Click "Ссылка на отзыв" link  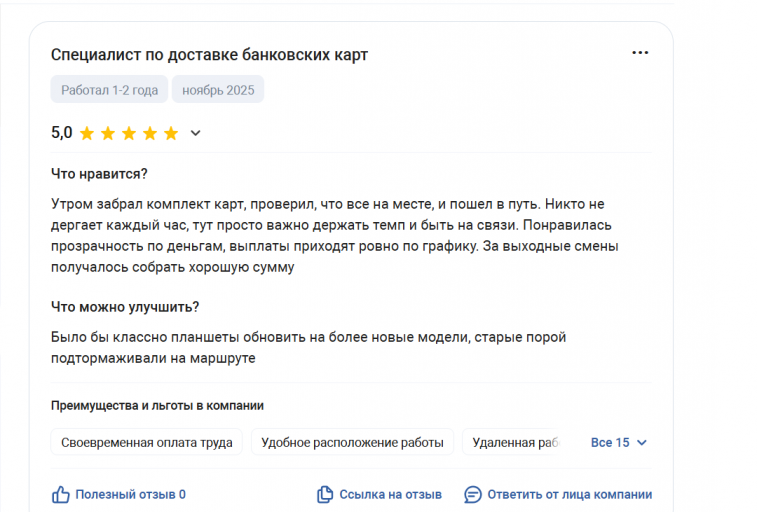point(390,494)
